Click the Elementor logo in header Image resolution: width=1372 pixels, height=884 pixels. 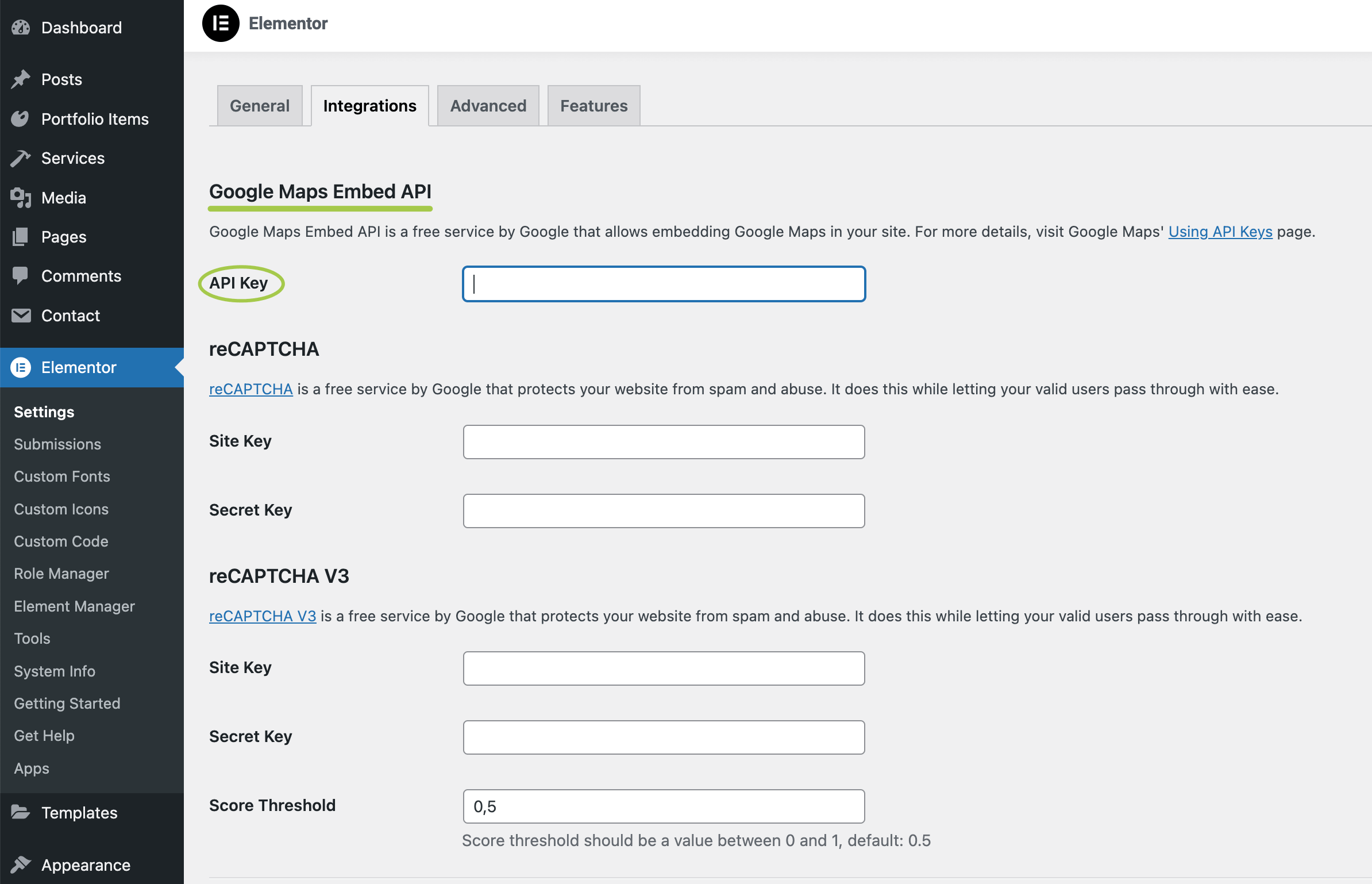click(221, 24)
